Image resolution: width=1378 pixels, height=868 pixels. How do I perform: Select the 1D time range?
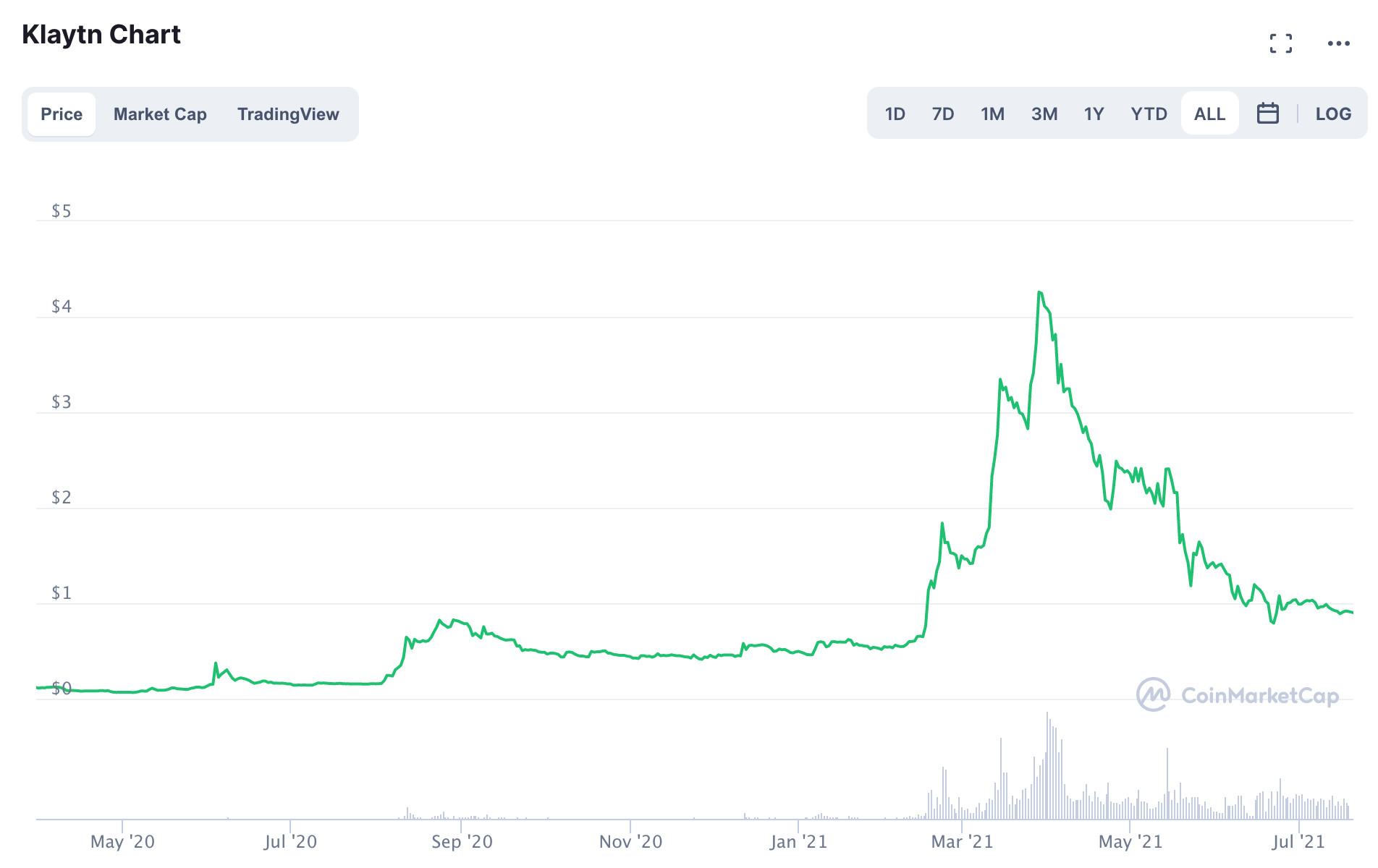click(x=895, y=114)
